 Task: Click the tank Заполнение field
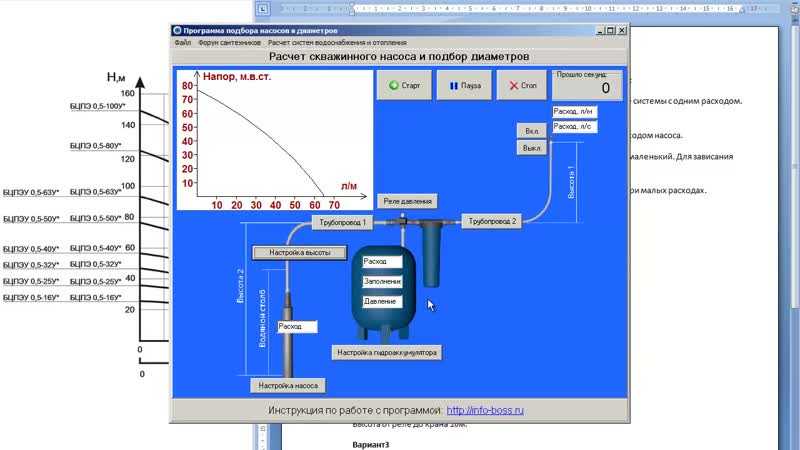pos(382,282)
